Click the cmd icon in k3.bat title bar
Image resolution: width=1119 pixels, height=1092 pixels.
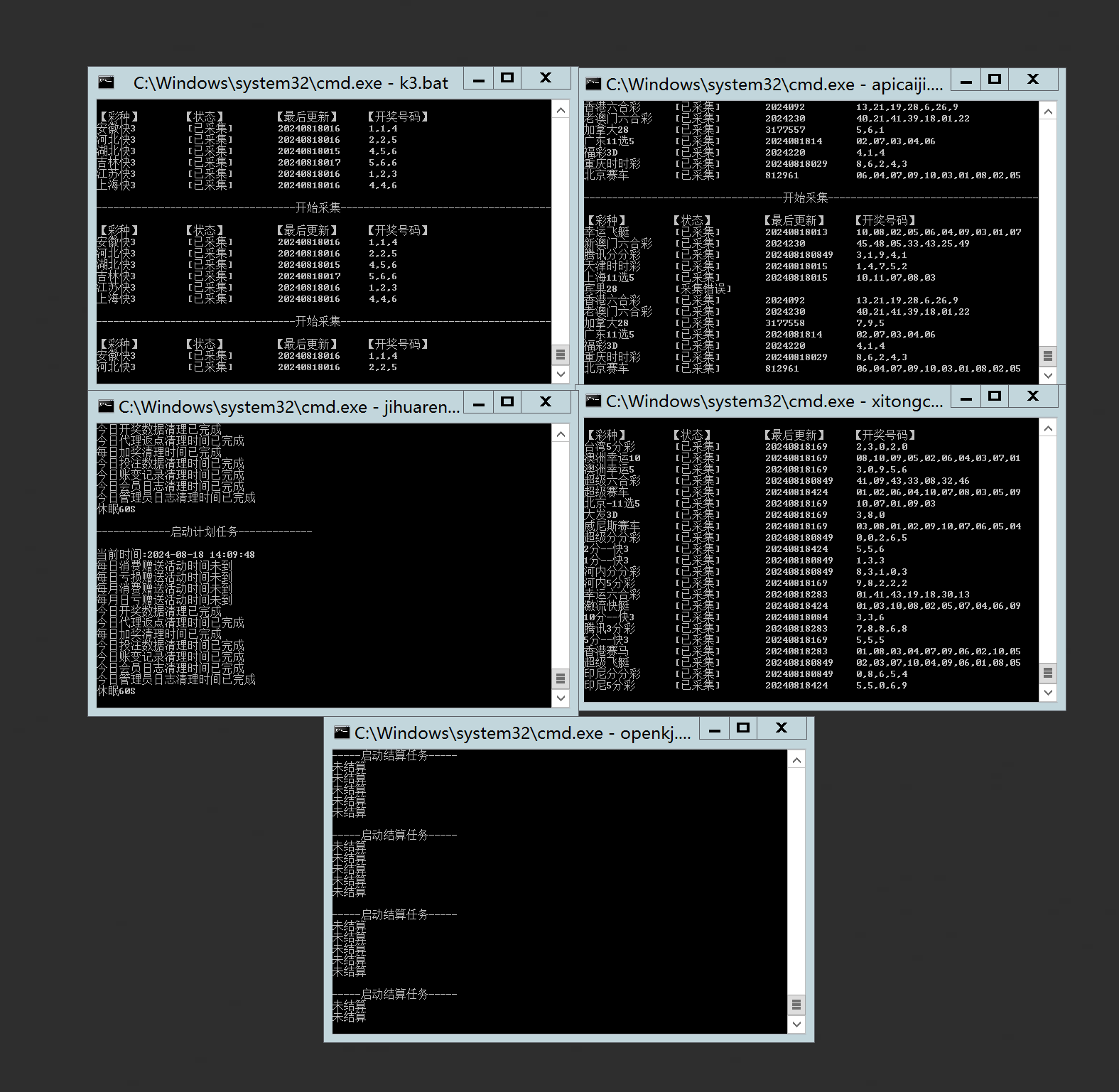[x=106, y=82]
